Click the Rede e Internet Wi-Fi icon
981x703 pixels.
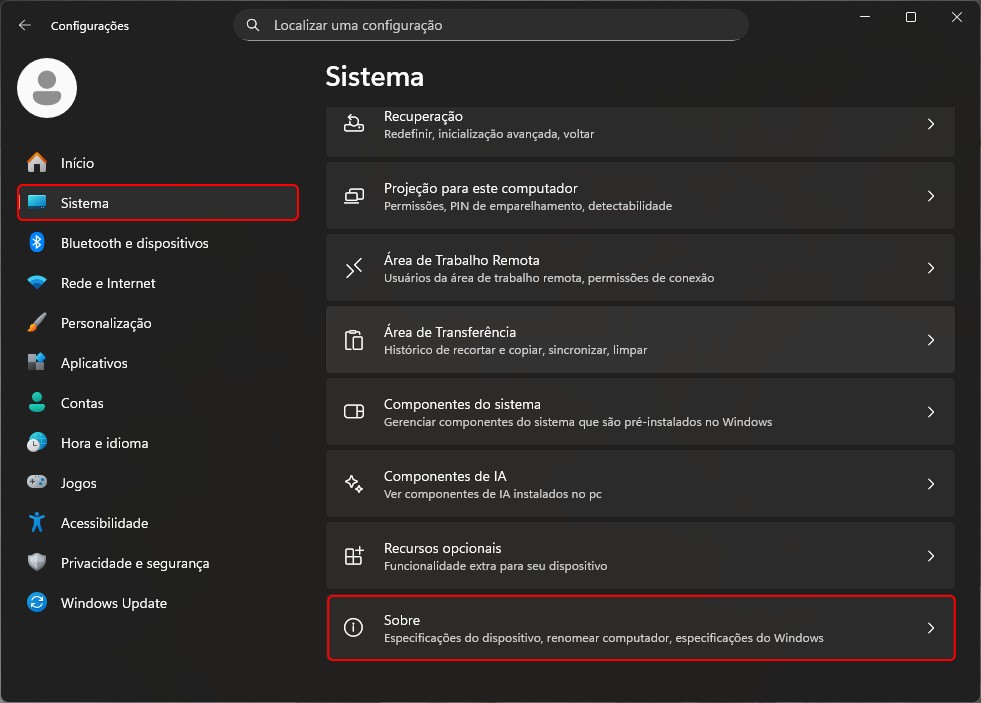coord(37,283)
